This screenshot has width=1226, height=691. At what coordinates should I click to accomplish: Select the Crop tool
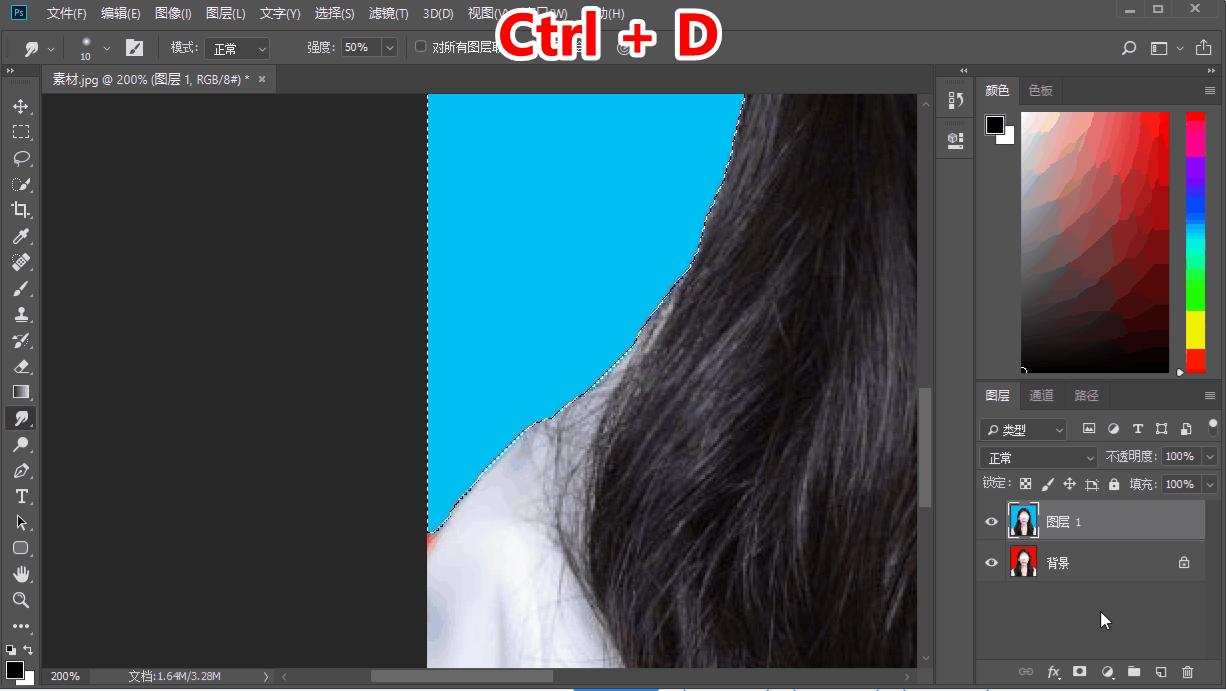pos(20,210)
